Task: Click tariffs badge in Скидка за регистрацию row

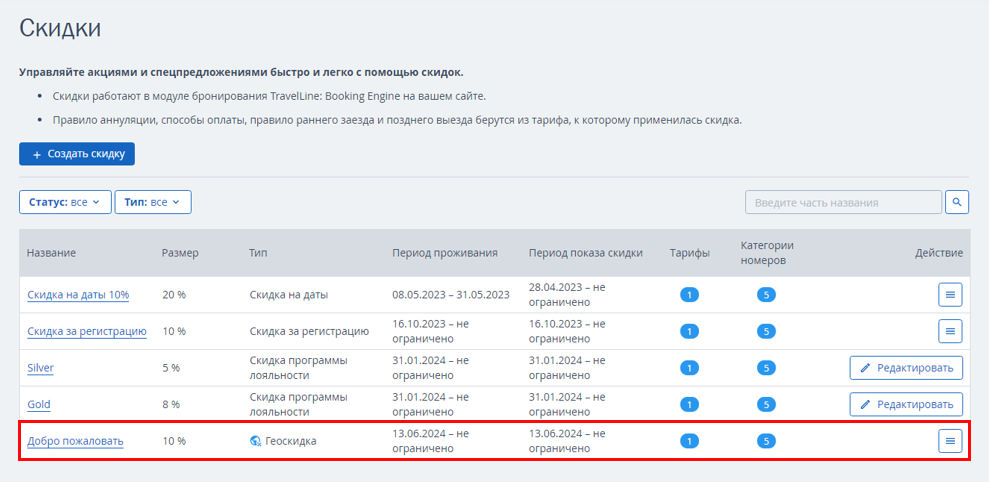Action: (x=689, y=331)
